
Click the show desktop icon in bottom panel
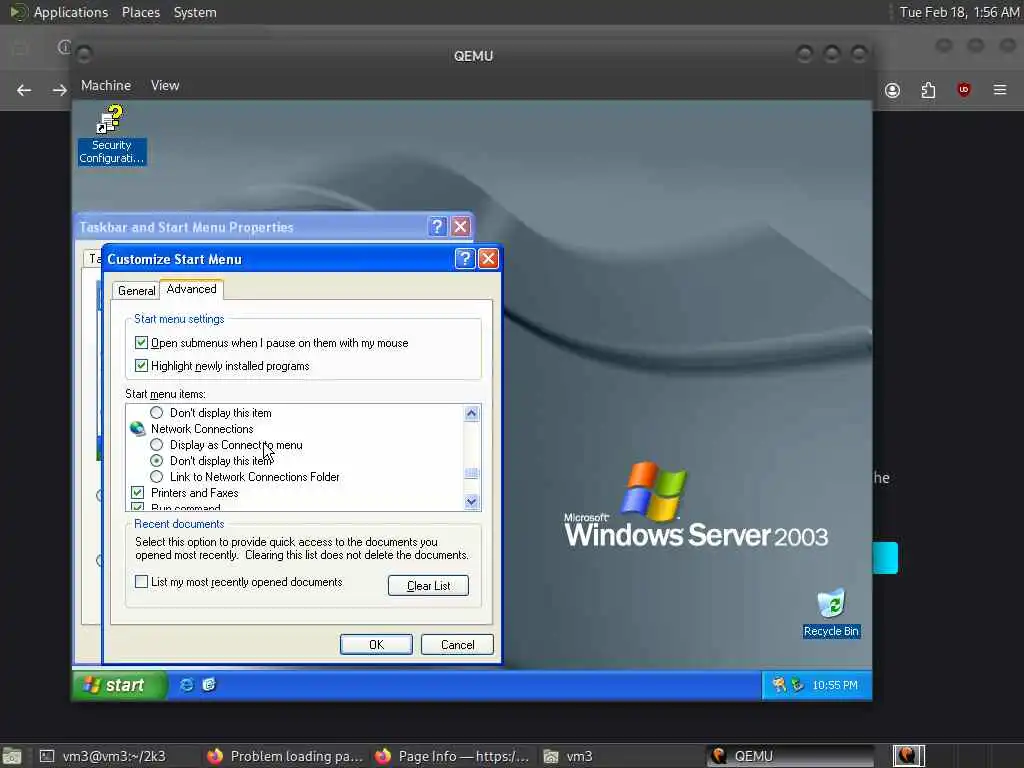(x=12, y=756)
